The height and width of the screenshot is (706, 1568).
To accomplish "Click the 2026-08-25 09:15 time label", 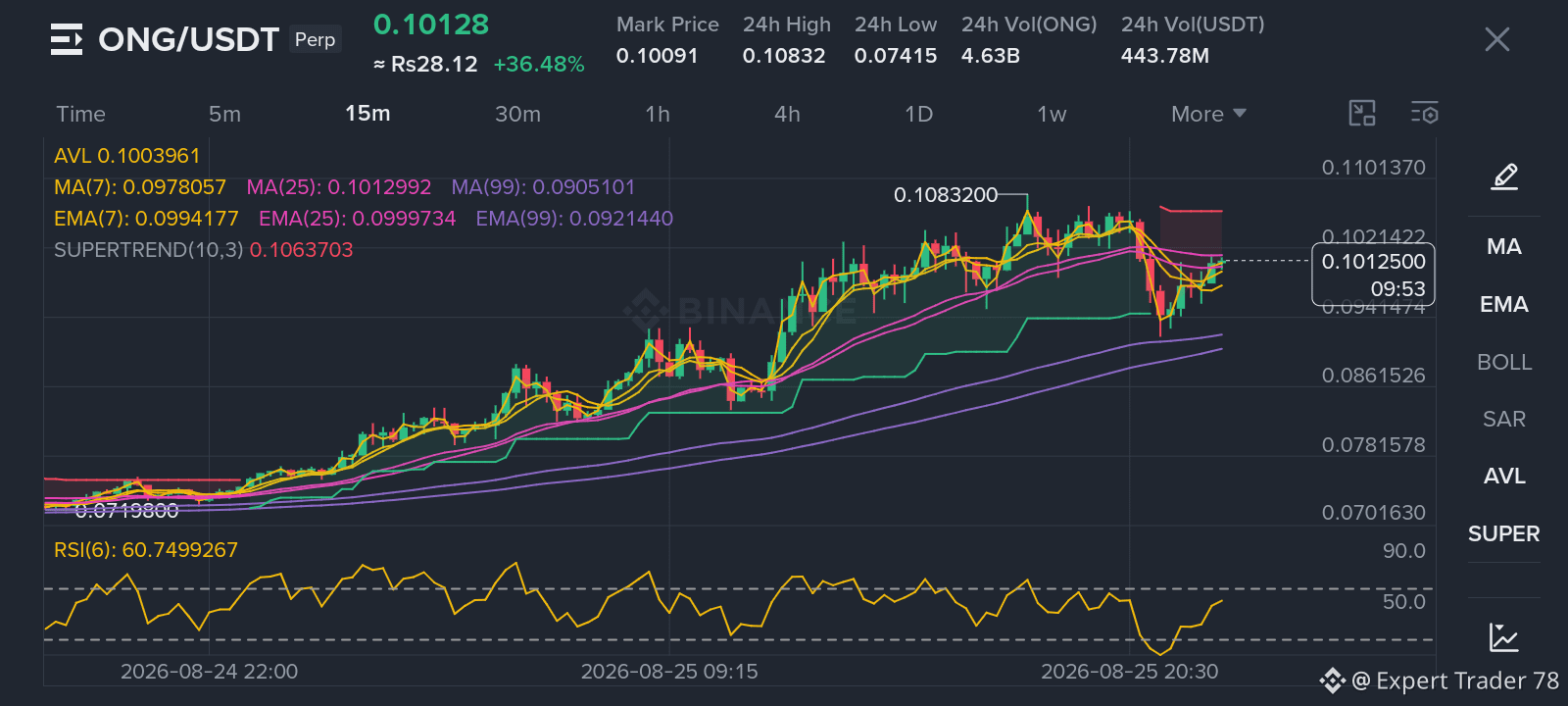I will pos(669,672).
